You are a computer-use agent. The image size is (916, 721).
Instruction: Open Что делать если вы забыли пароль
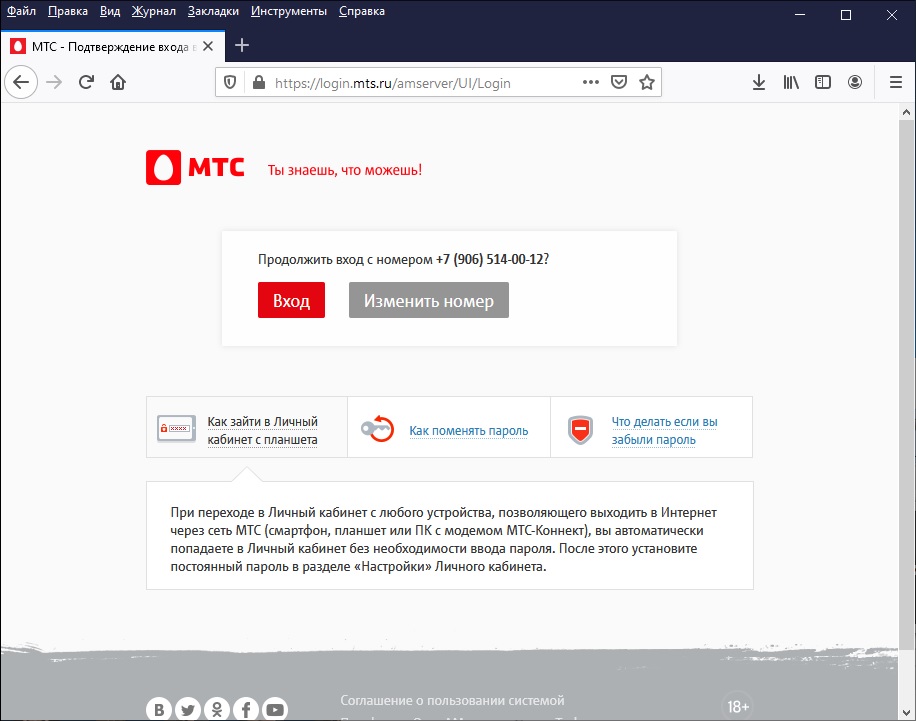pyautogui.click(x=664, y=431)
